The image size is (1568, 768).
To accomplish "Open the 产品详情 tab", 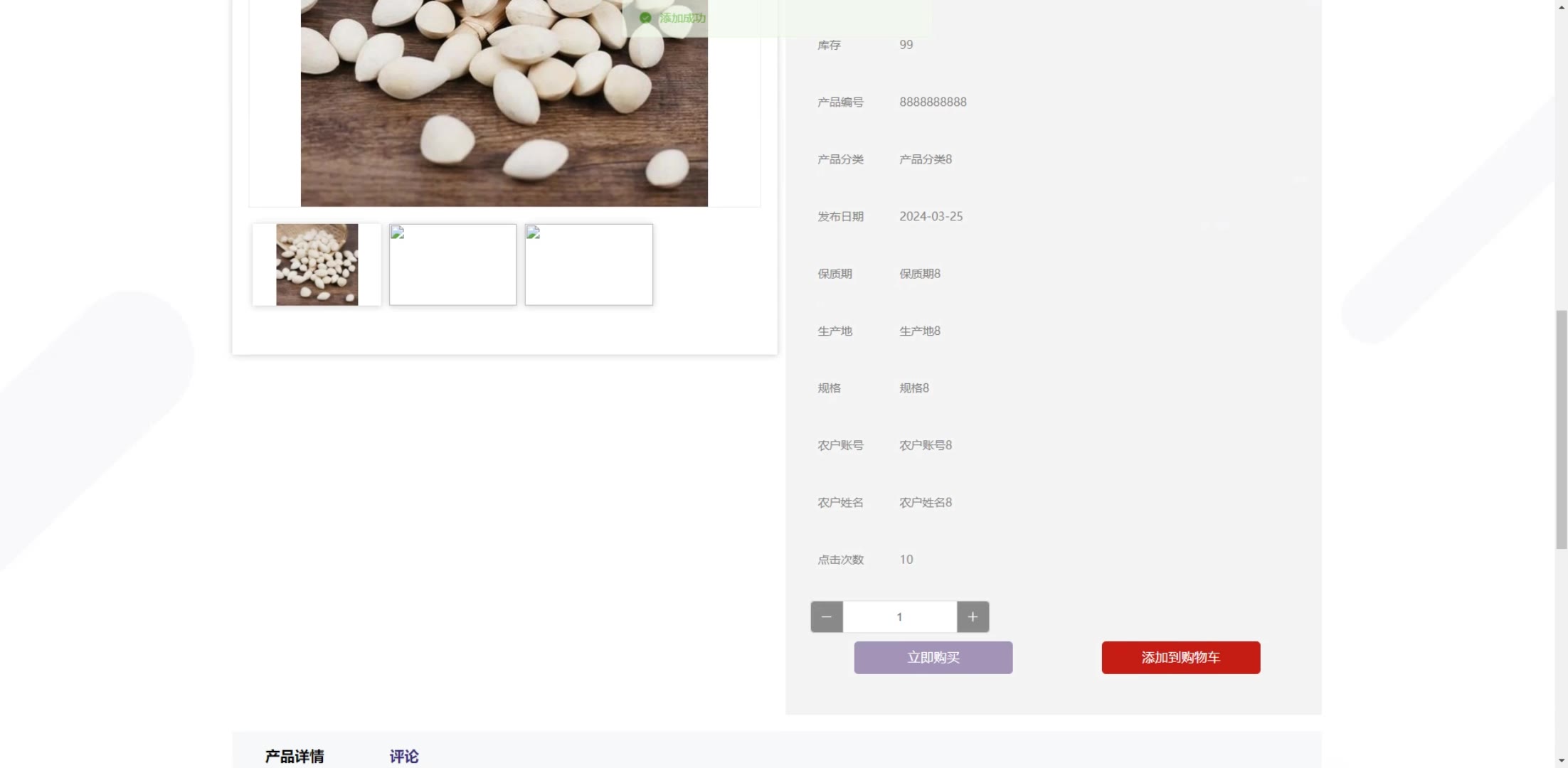I will tap(295, 756).
